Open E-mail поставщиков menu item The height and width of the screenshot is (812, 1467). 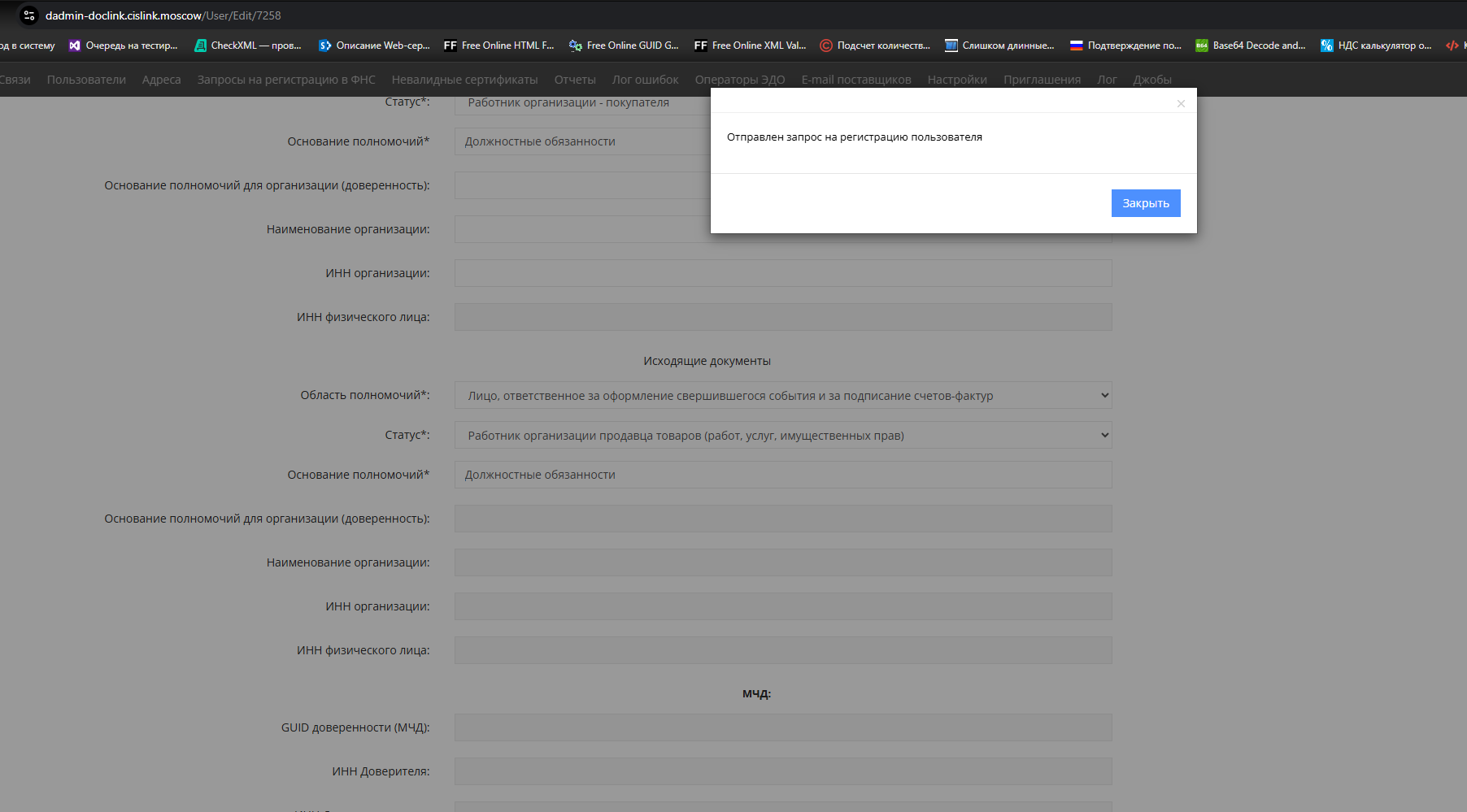point(856,80)
